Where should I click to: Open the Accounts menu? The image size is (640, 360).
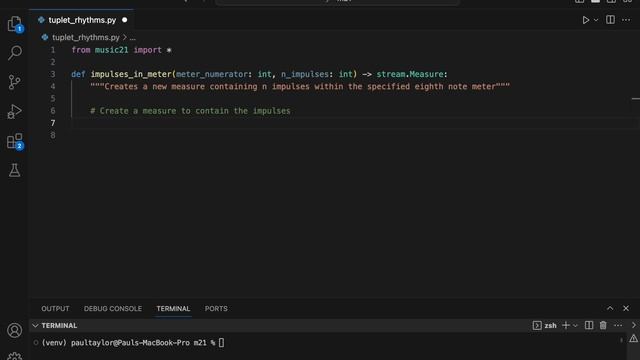click(x=15, y=330)
